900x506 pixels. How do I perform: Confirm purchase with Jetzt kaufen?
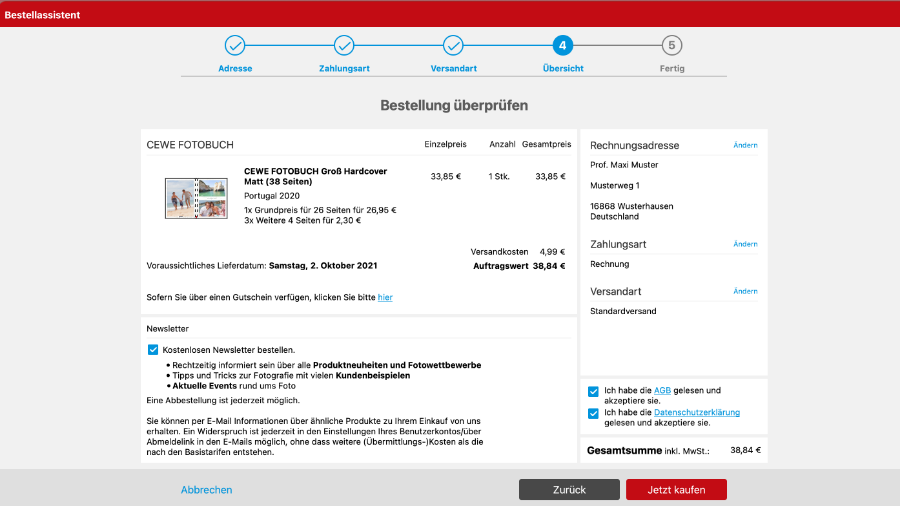click(x=676, y=489)
